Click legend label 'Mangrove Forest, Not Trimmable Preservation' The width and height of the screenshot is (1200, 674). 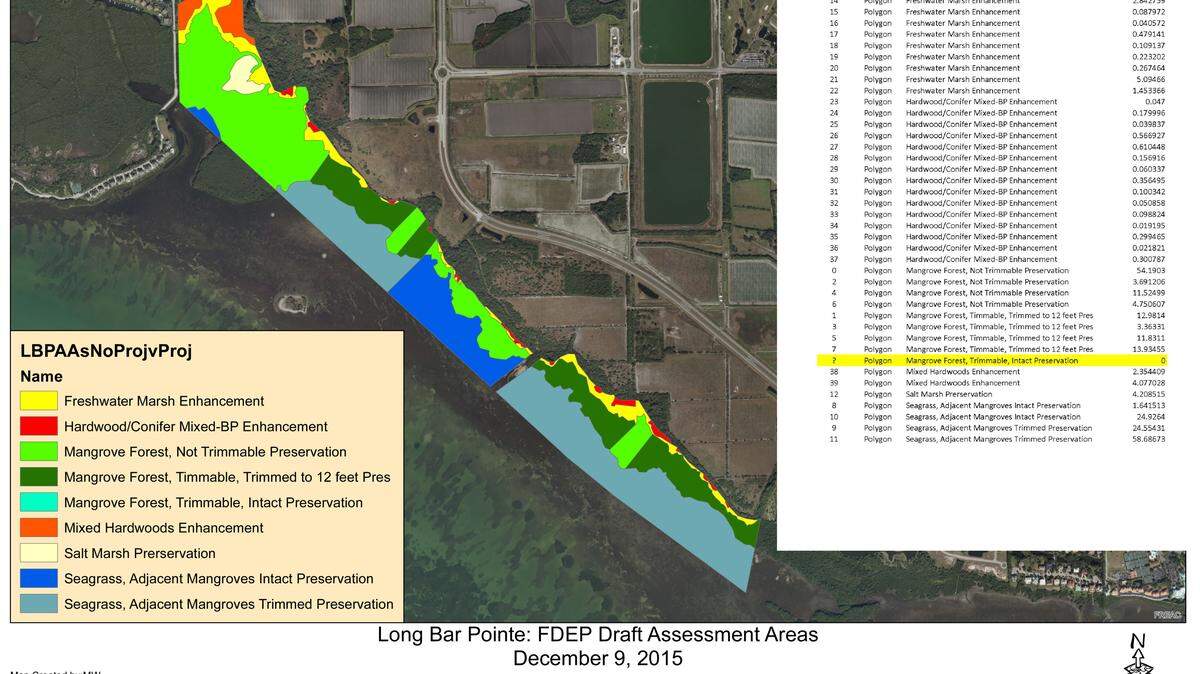coord(205,452)
